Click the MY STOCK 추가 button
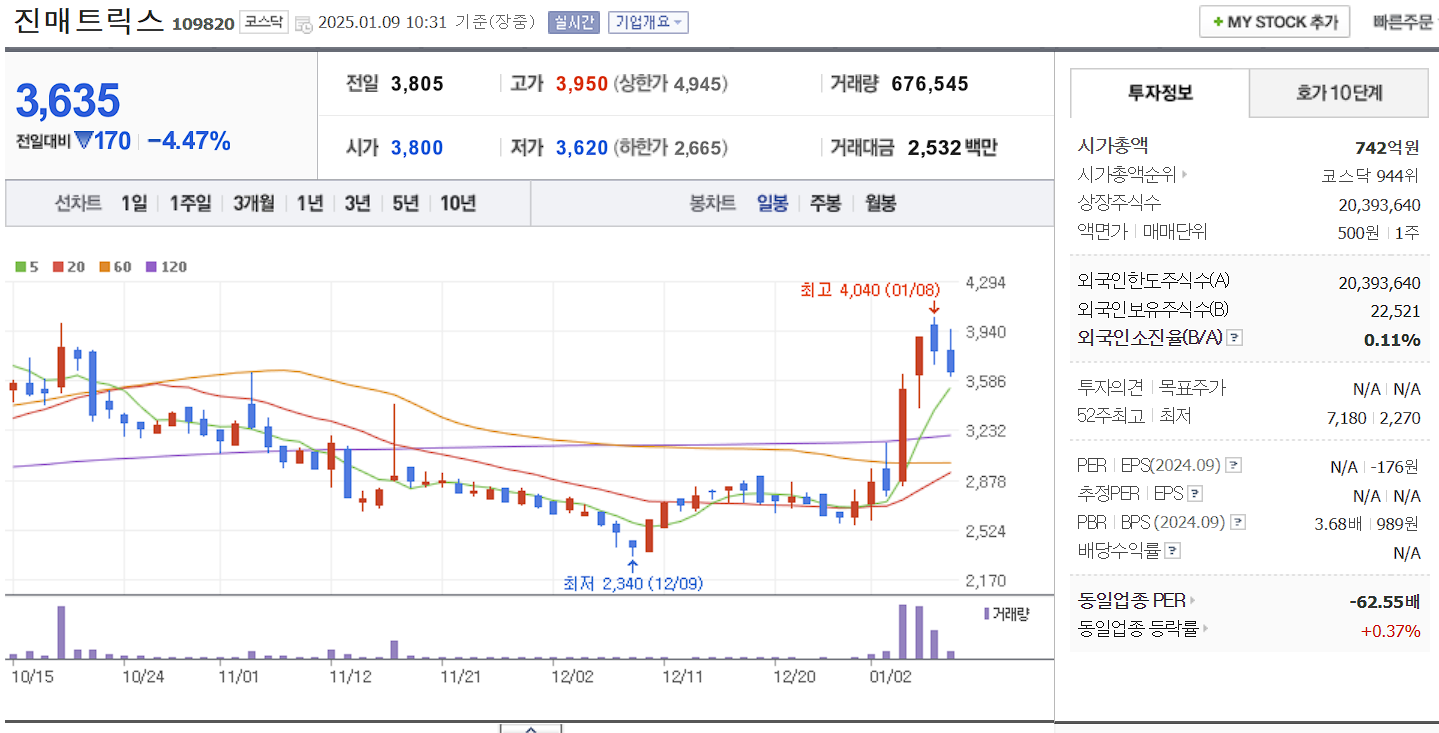1439x733 pixels. click(1274, 22)
